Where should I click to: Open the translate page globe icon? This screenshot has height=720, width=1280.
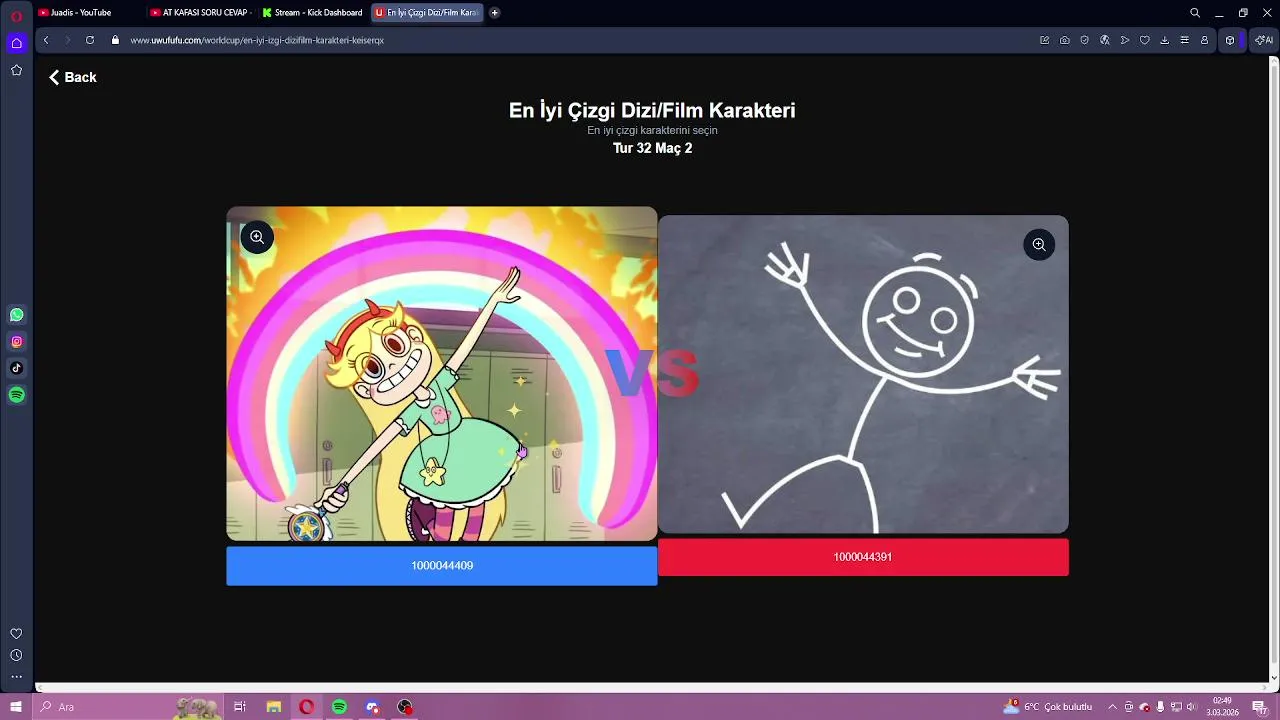(x=1105, y=40)
